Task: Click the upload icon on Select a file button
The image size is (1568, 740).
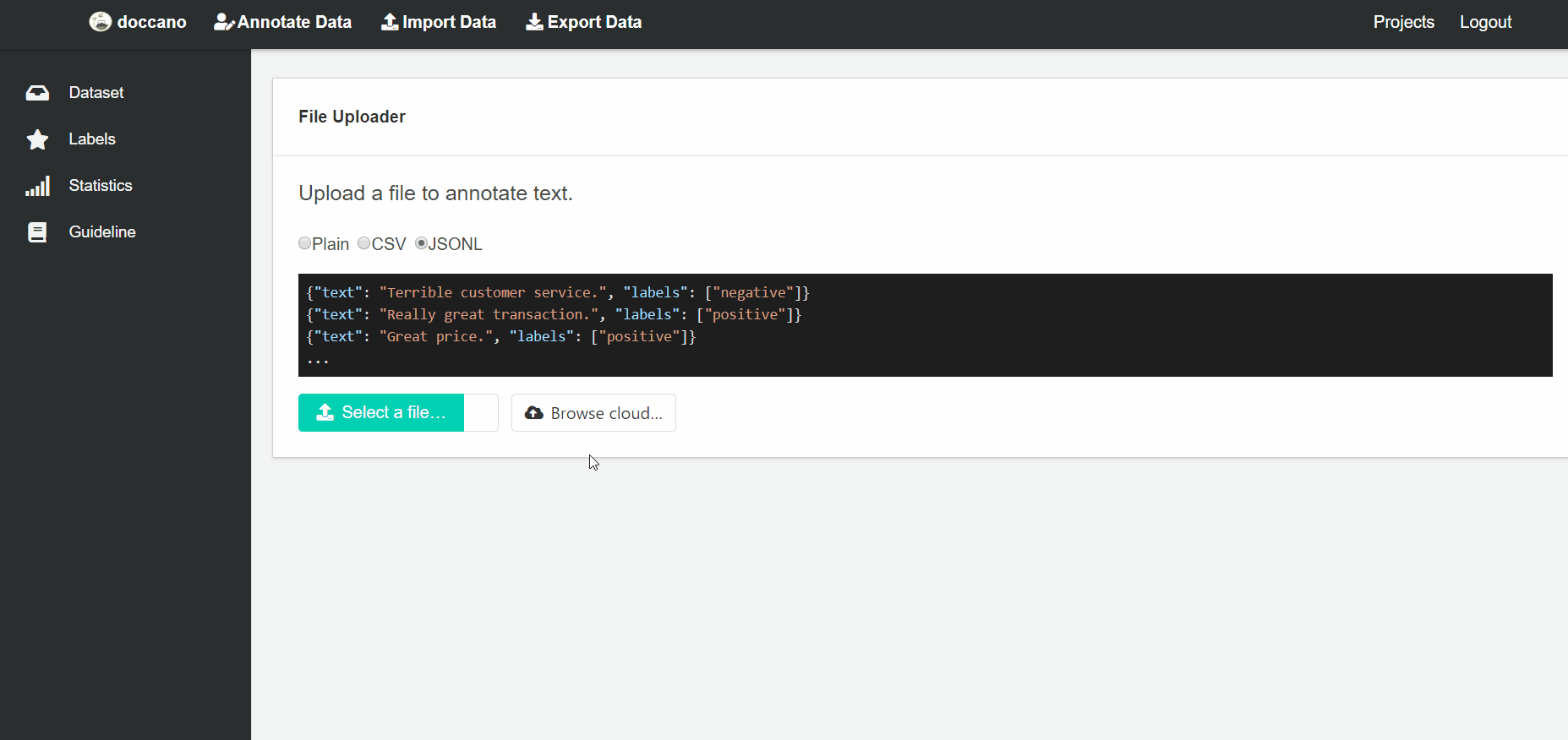Action: (x=325, y=412)
